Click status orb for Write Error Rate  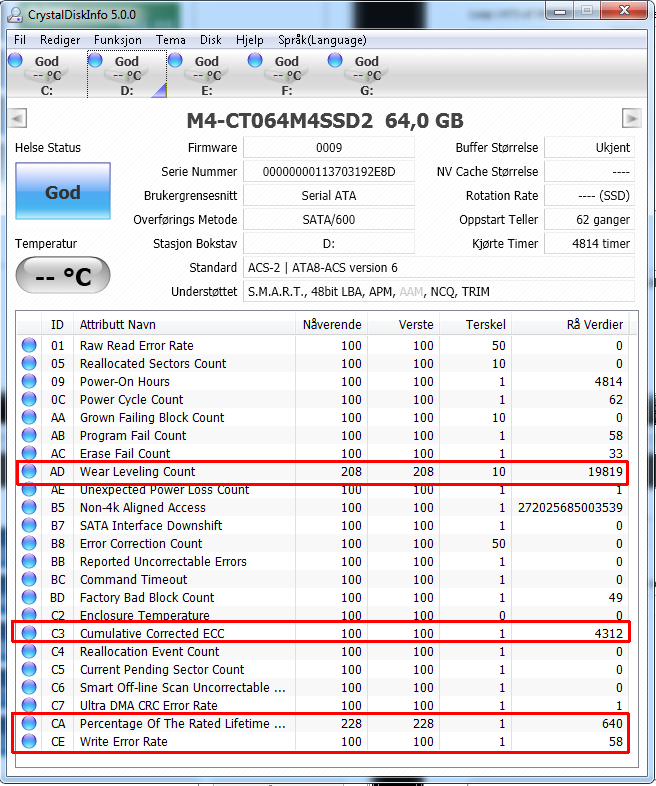[29, 741]
